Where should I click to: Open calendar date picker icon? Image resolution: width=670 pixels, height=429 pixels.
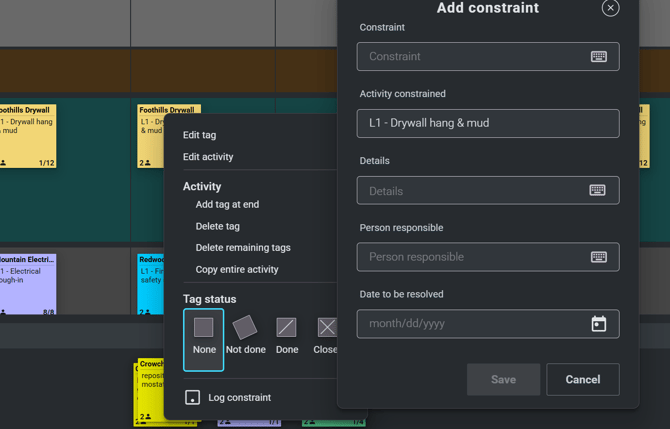(599, 324)
